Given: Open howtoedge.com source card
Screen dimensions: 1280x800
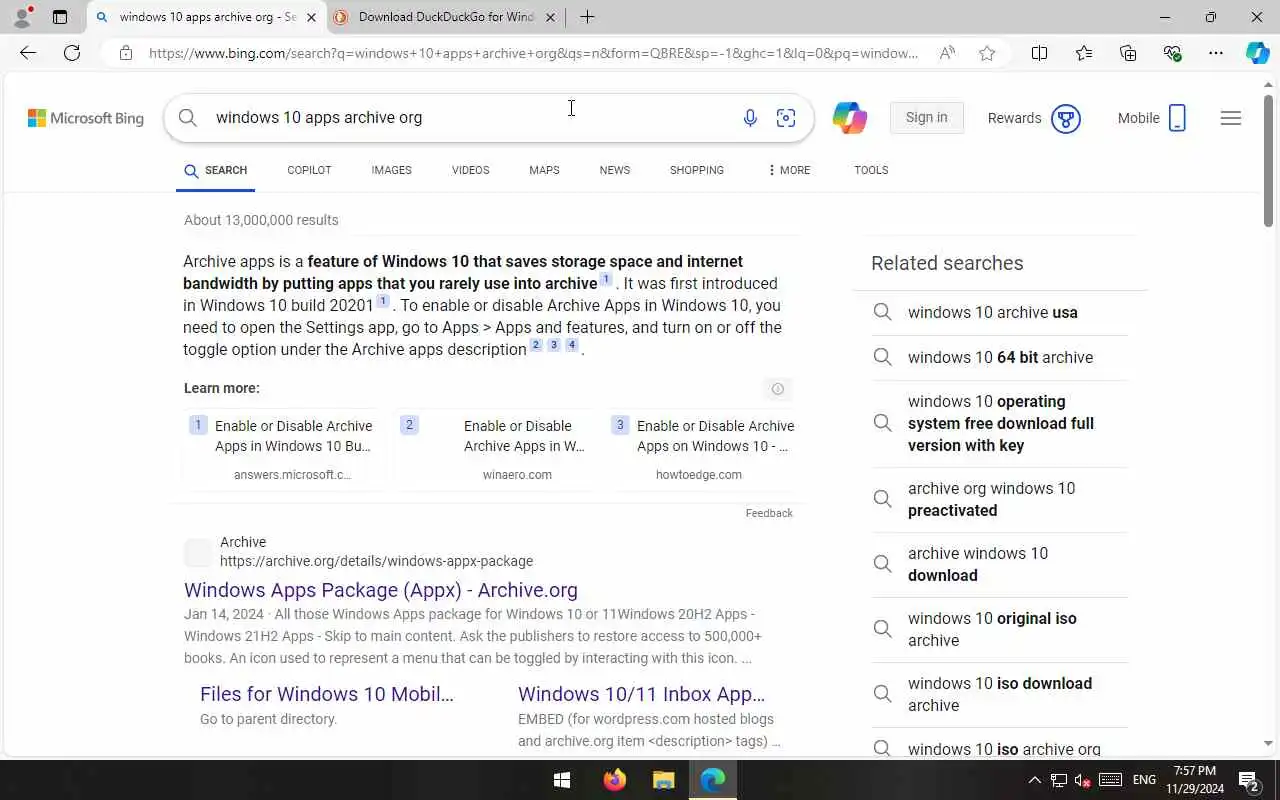Looking at the screenshot, I should tap(703, 449).
